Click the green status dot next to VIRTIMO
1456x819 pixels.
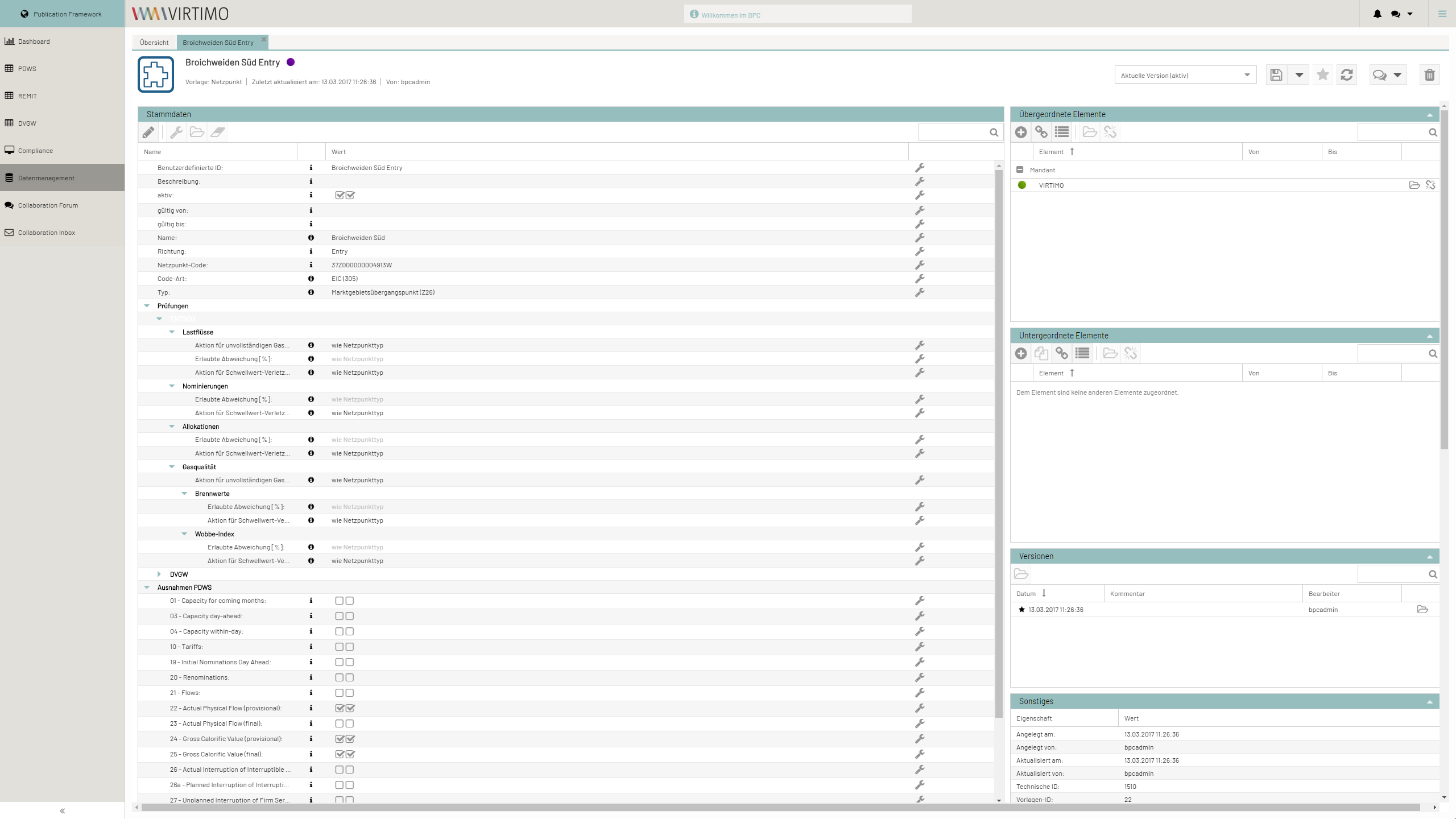pos(1022,185)
